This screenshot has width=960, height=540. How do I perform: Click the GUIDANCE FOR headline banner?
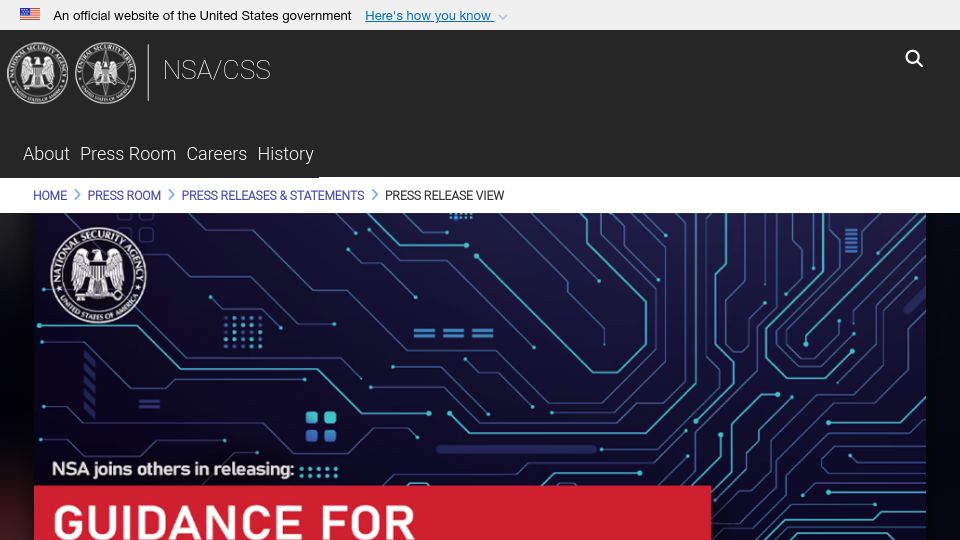tap(372, 513)
